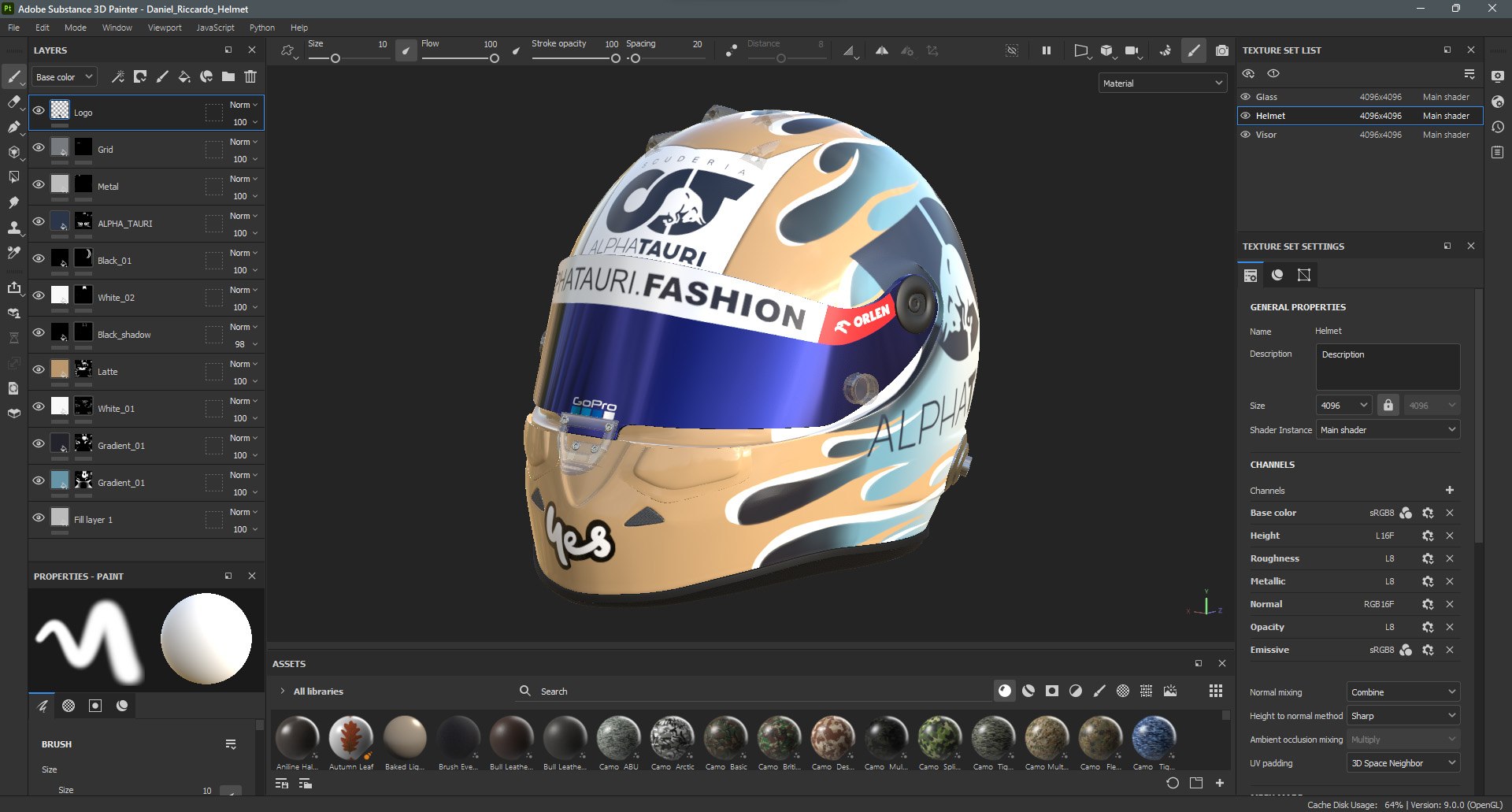Open the Edit menu
The height and width of the screenshot is (812, 1512).
point(43,28)
